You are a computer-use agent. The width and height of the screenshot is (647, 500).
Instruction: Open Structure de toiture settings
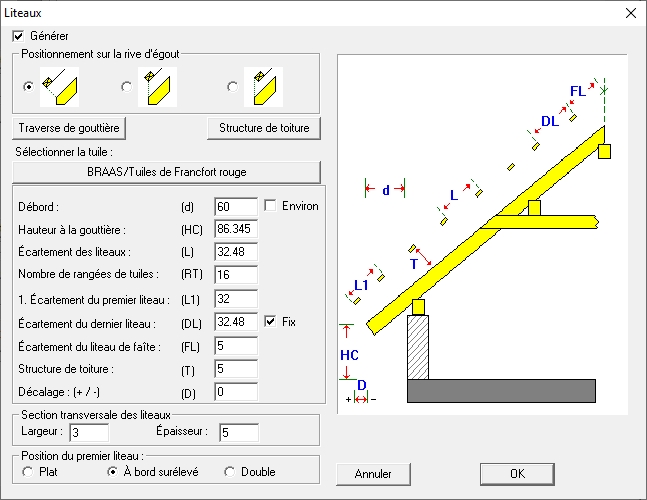(x=264, y=128)
